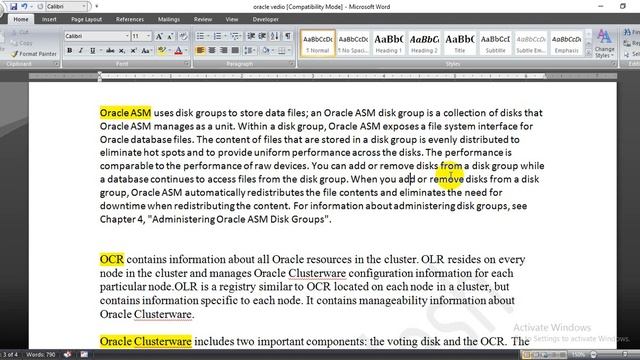Image resolution: width=640 pixels, height=360 pixels.
Task: Open the font color dropdown arrow
Action: (x=186, y=51)
